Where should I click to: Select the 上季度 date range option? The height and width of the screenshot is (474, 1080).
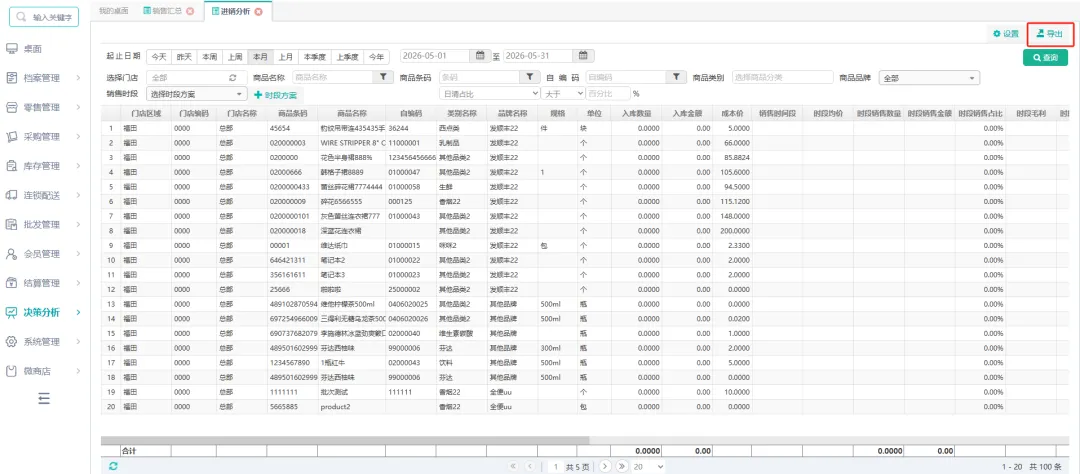click(348, 56)
